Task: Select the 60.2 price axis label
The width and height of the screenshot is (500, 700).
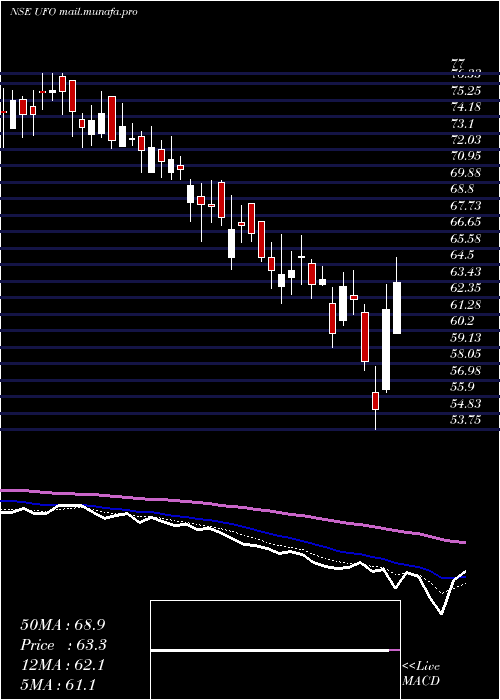Action: click(x=463, y=321)
